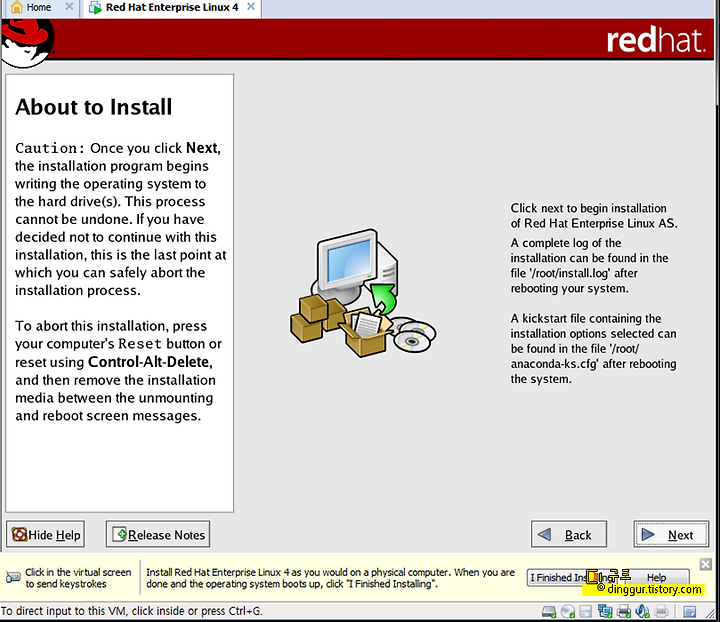
Task: Click the network adapter status icon
Action: (605, 612)
